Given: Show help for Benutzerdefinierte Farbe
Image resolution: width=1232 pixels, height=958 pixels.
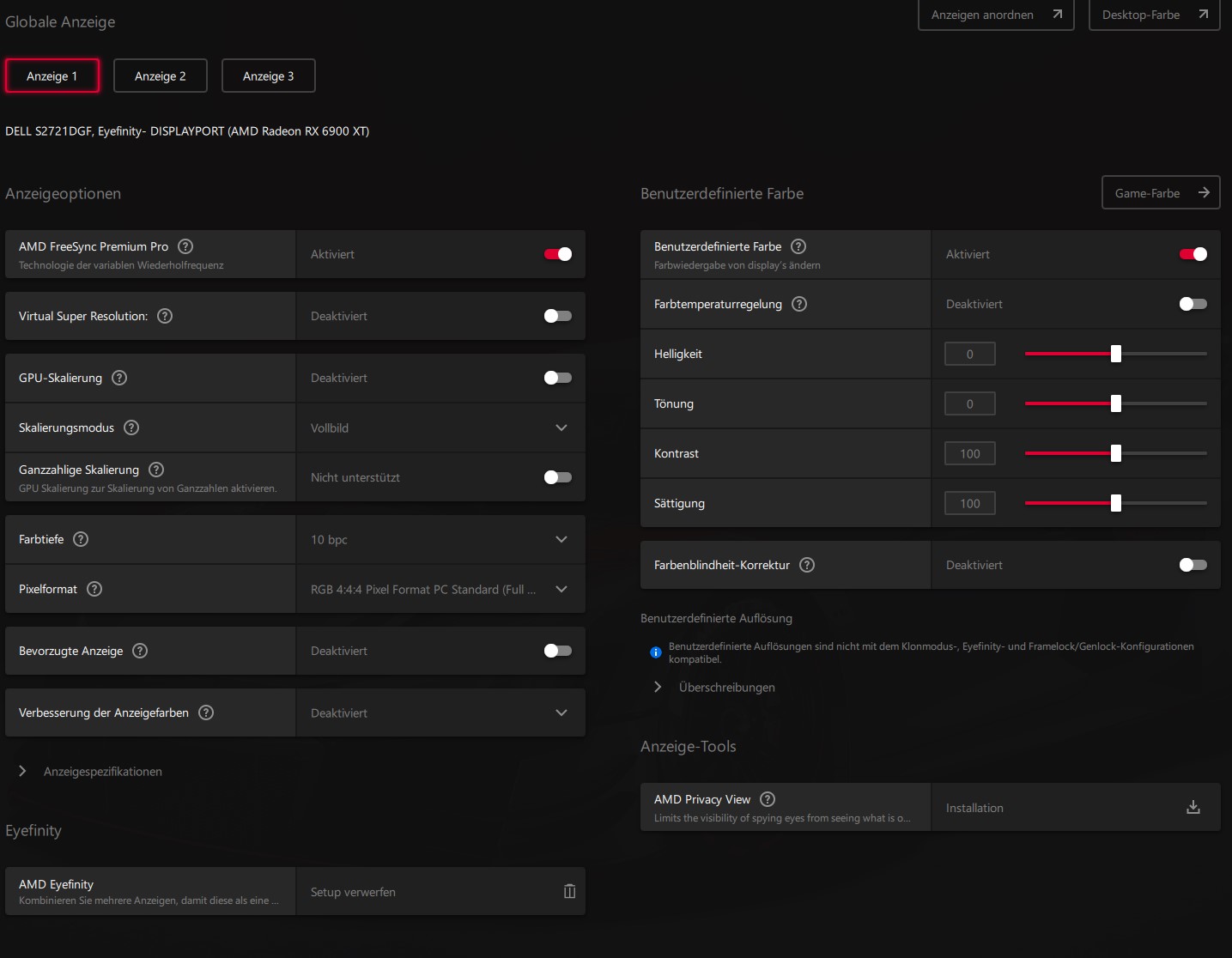Looking at the screenshot, I should pyautogui.click(x=798, y=246).
